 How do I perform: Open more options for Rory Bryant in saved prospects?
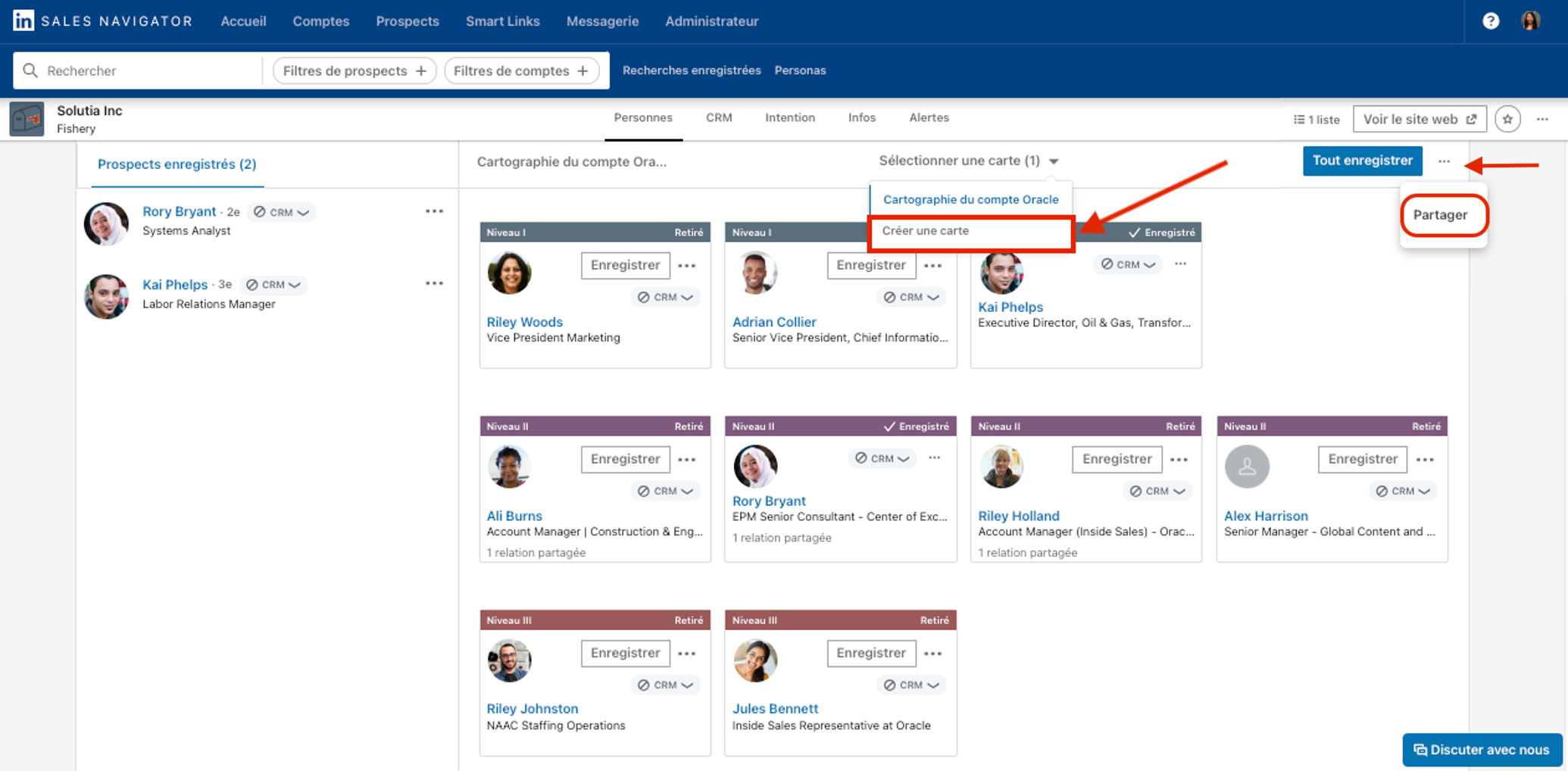tap(434, 211)
